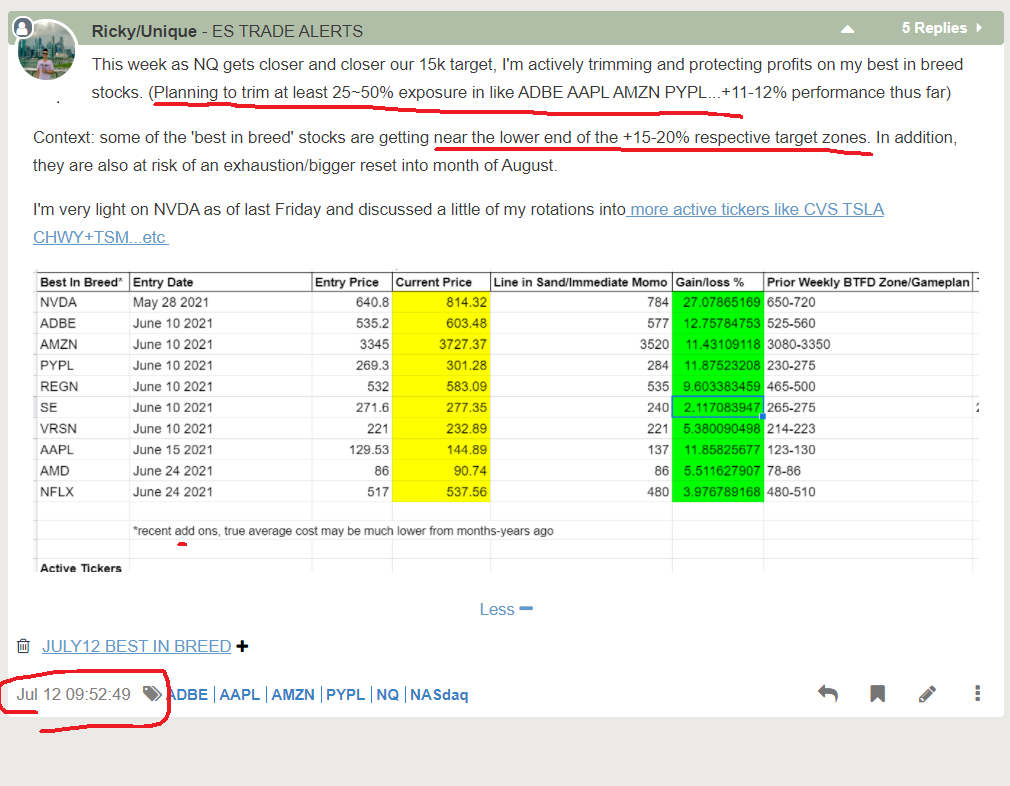Delete the attachment with trash icon
The height and width of the screenshot is (786, 1010).
point(23,646)
